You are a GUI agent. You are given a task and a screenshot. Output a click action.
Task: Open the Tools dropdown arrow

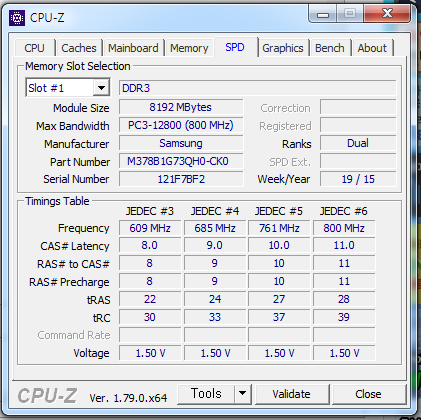(x=242, y=394)
